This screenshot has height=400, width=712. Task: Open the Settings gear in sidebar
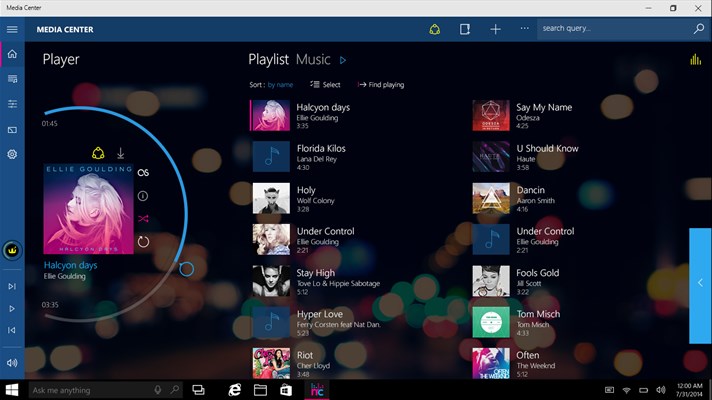click(12, 154)
